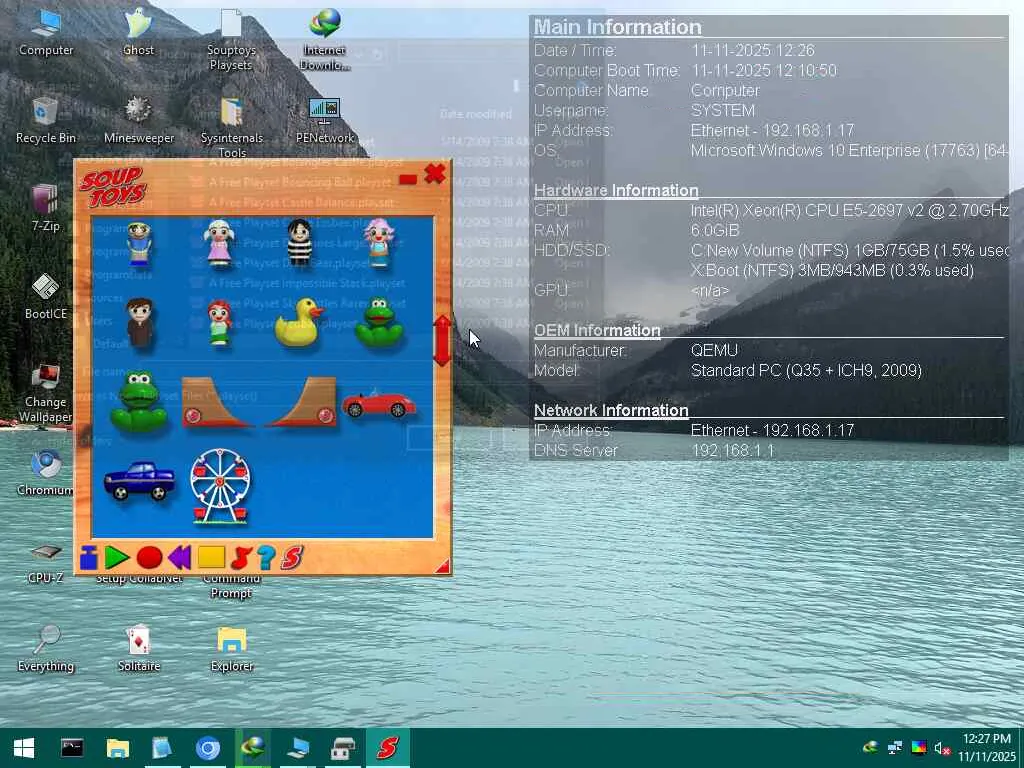The width and height of the screenshot is (1024, 768).
Task: Open help via the blue question mark
Action: pos(266,558)
